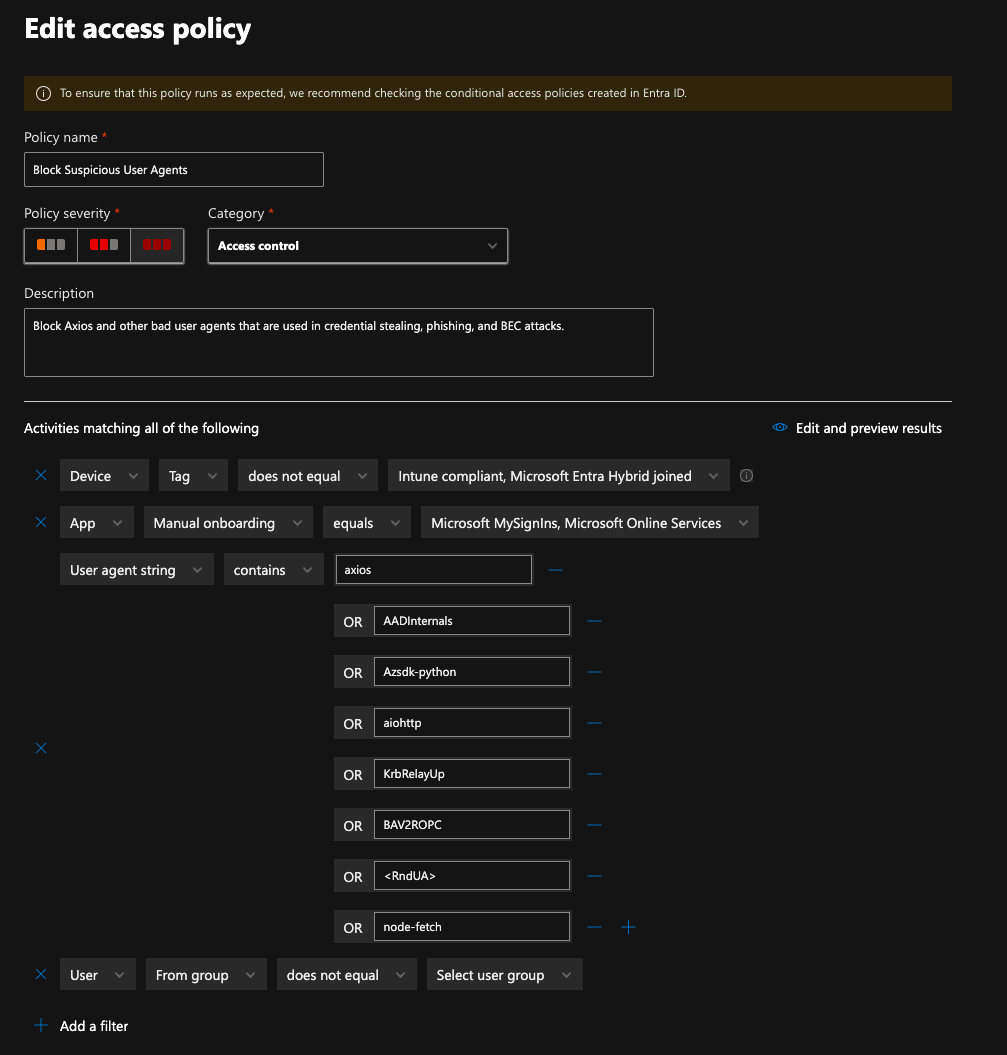Remove the Device Tag filter row

click(x=40, y=475)
